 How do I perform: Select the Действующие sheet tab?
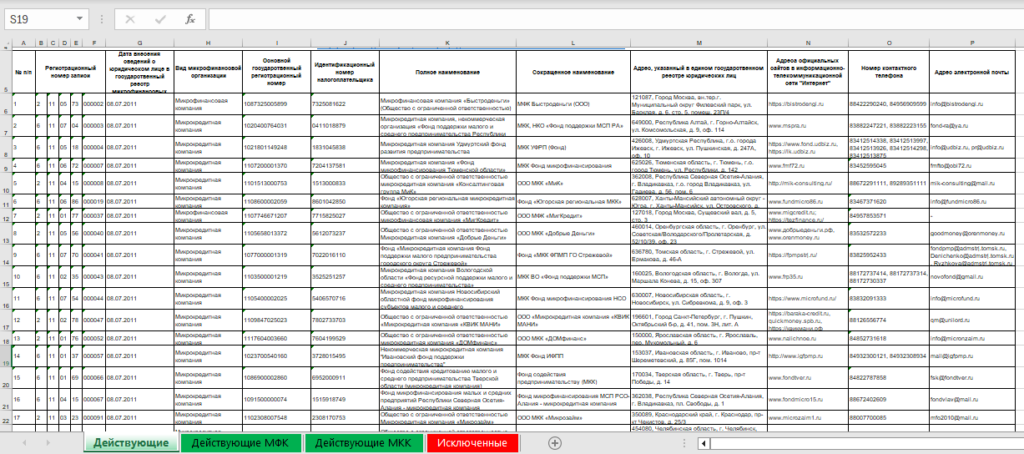pyautogui.click(x=131, y=442)
